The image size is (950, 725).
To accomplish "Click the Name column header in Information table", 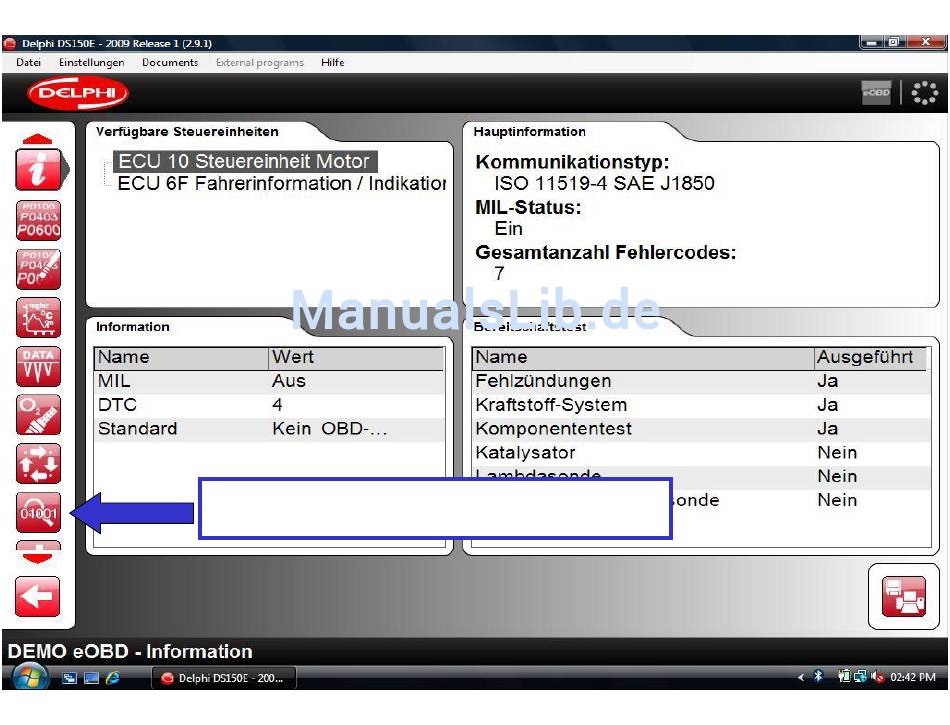I will coord(181,357).
